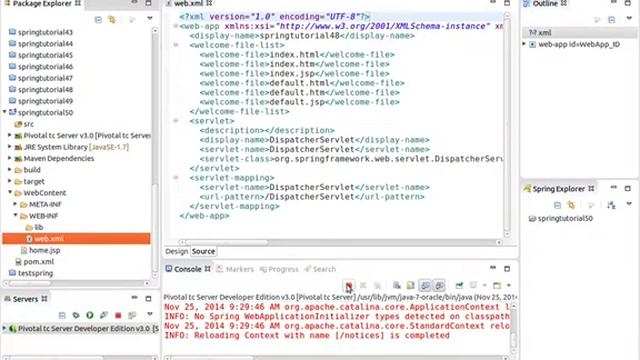Screen dimensions: 640x360
Task: Open the Search tab
Action: pos(320,269)
